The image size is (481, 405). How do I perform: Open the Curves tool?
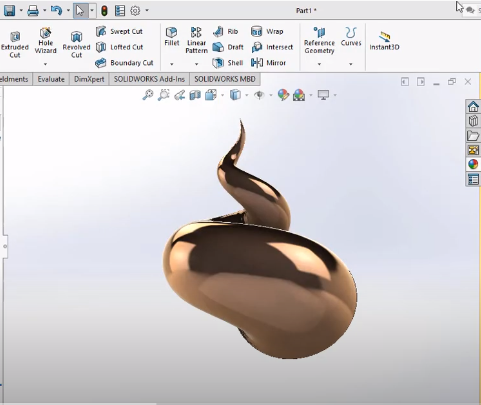point(351,37)
